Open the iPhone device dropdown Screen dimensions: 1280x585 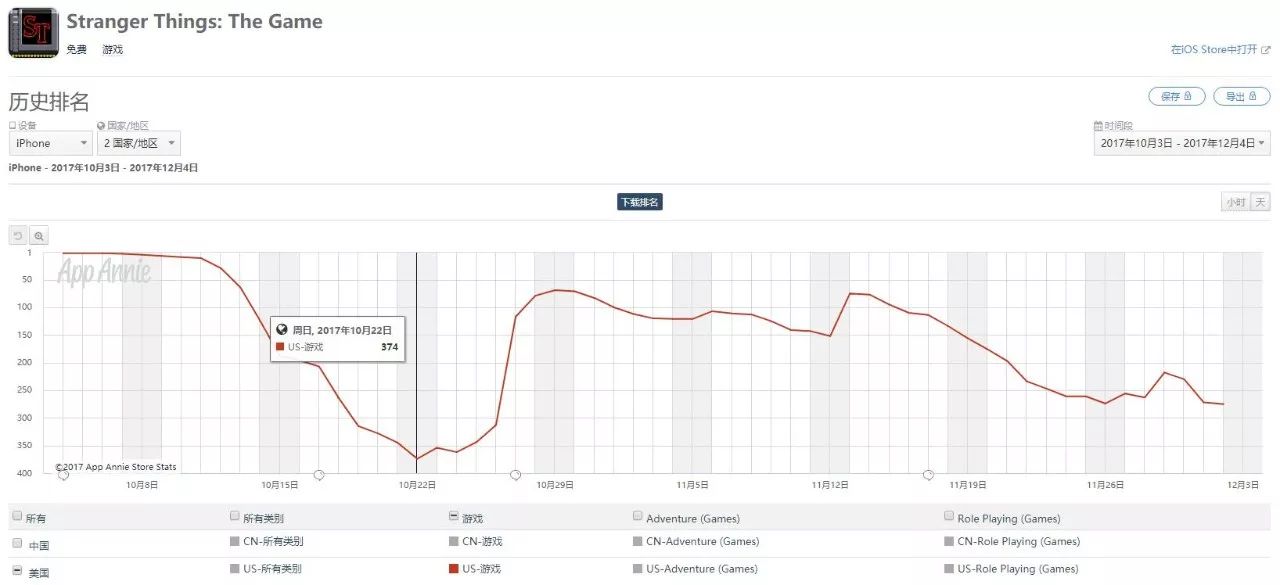[51, 143]
